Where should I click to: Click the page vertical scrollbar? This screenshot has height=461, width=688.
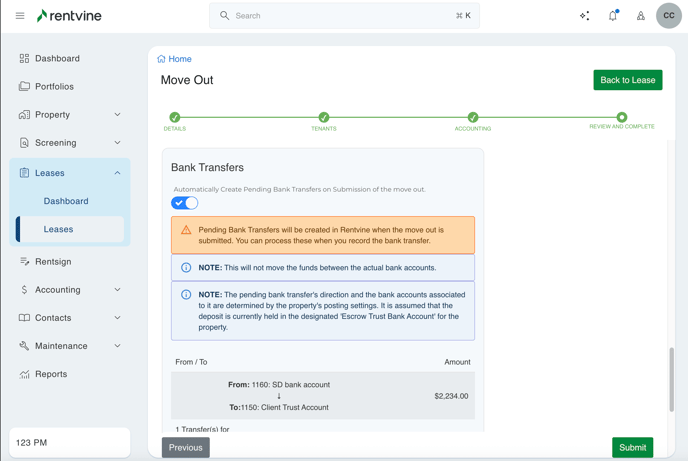click(672, 380)
